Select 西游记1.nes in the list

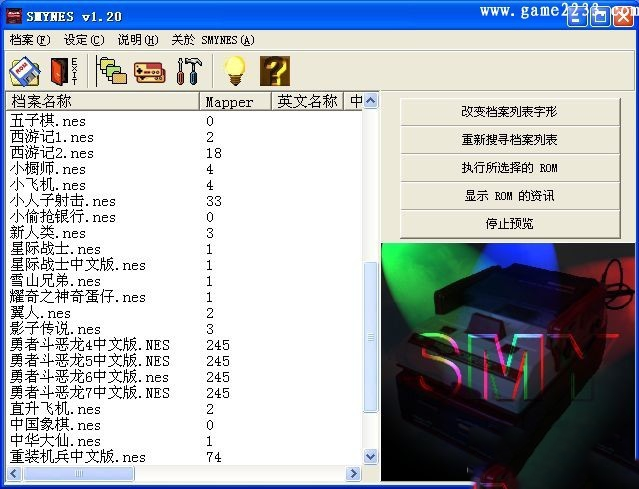pos(52,137)
